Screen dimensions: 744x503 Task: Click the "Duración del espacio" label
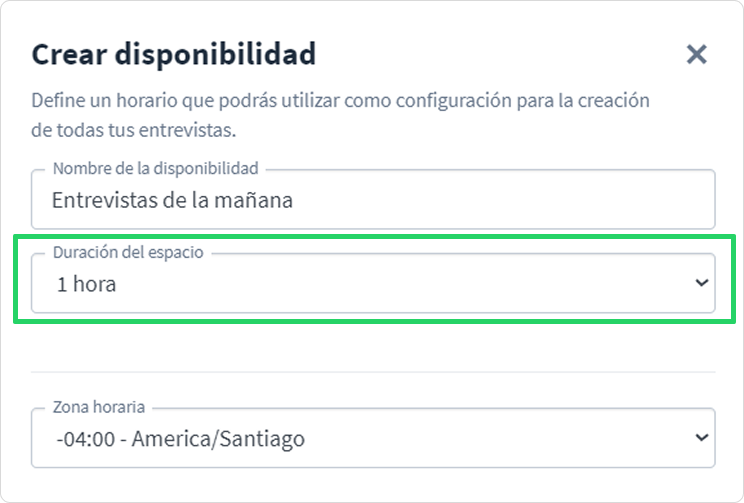coord(128,252)
